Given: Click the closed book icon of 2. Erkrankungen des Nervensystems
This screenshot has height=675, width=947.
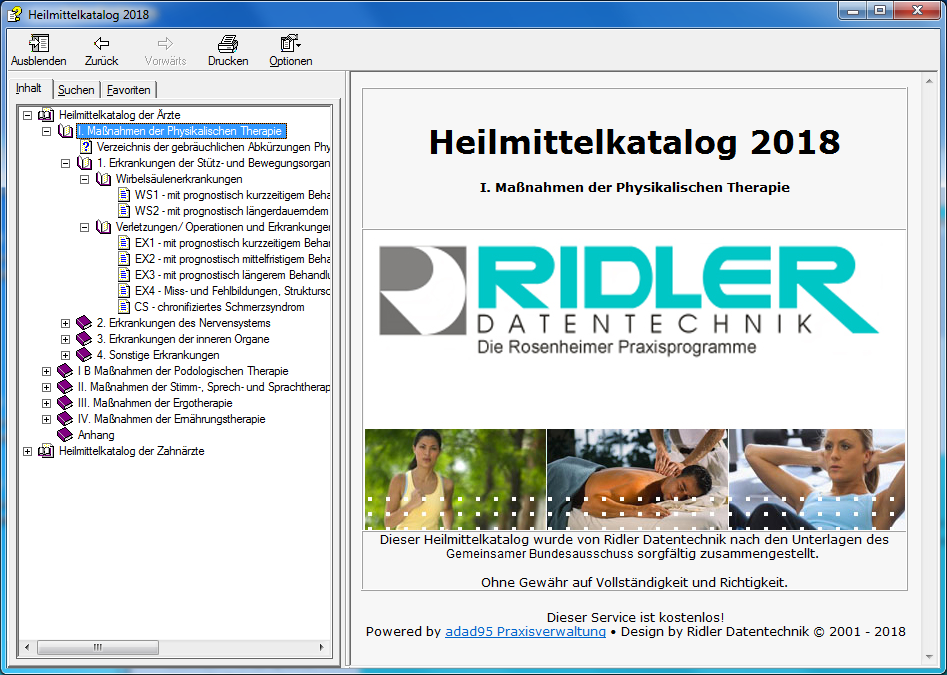Looking at the screenshot, I should [x=84, y=323].
